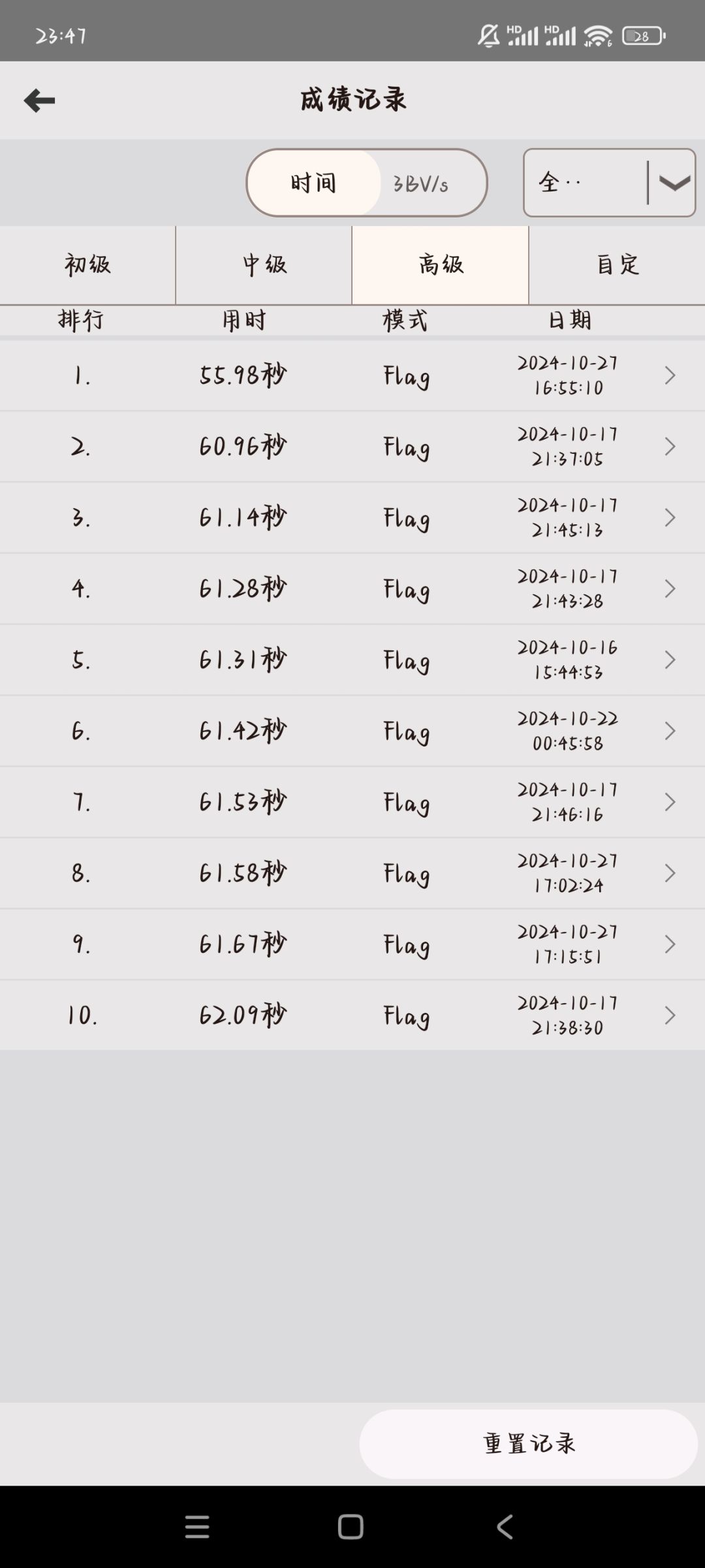This screenshot has height=1568, width=705.
Task: Switch ranking to 3BV/s
Action: click(x=421, y=184)
